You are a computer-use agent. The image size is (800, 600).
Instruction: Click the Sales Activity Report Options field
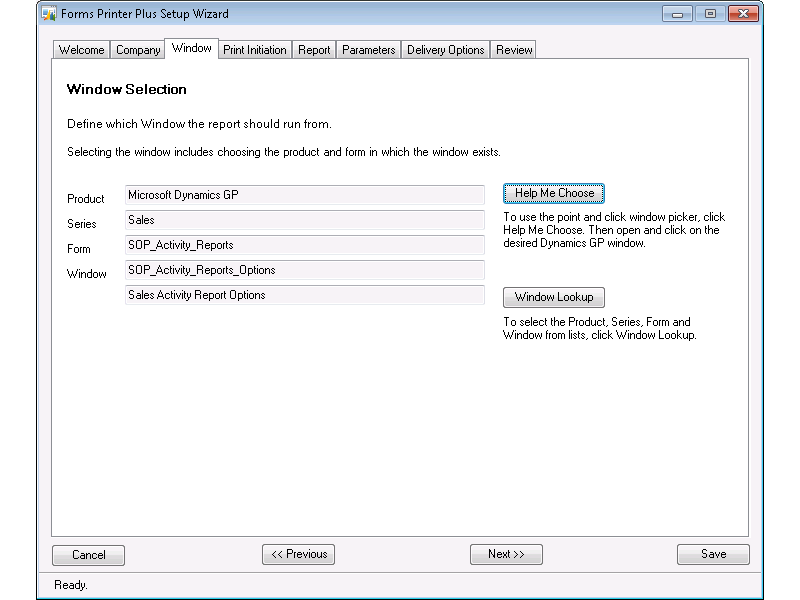click(x=305, y=295)
